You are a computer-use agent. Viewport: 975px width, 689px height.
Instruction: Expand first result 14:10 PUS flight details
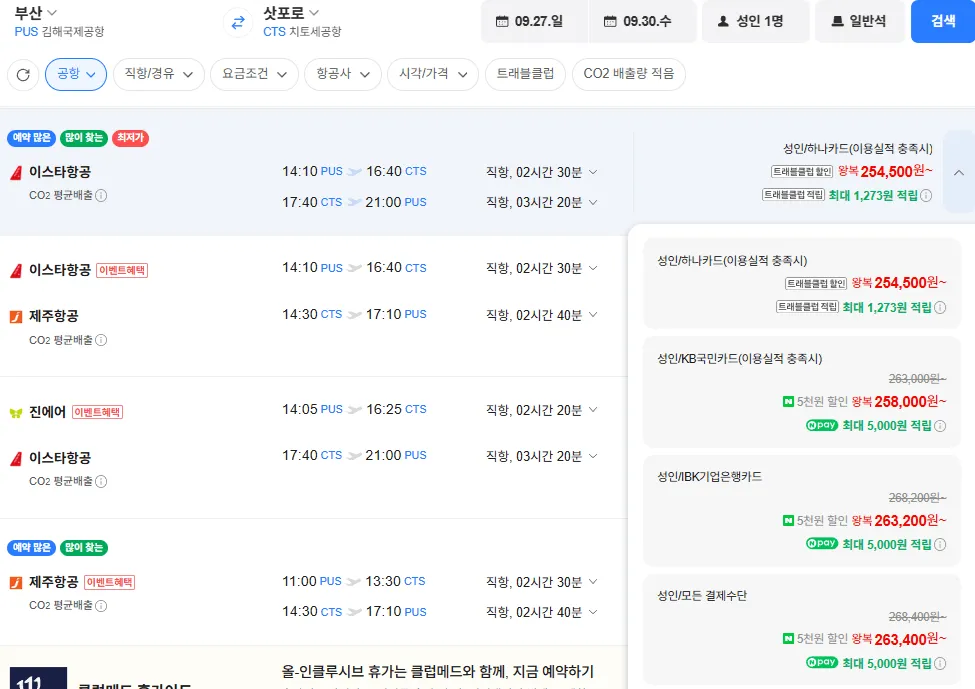(593, 172)
